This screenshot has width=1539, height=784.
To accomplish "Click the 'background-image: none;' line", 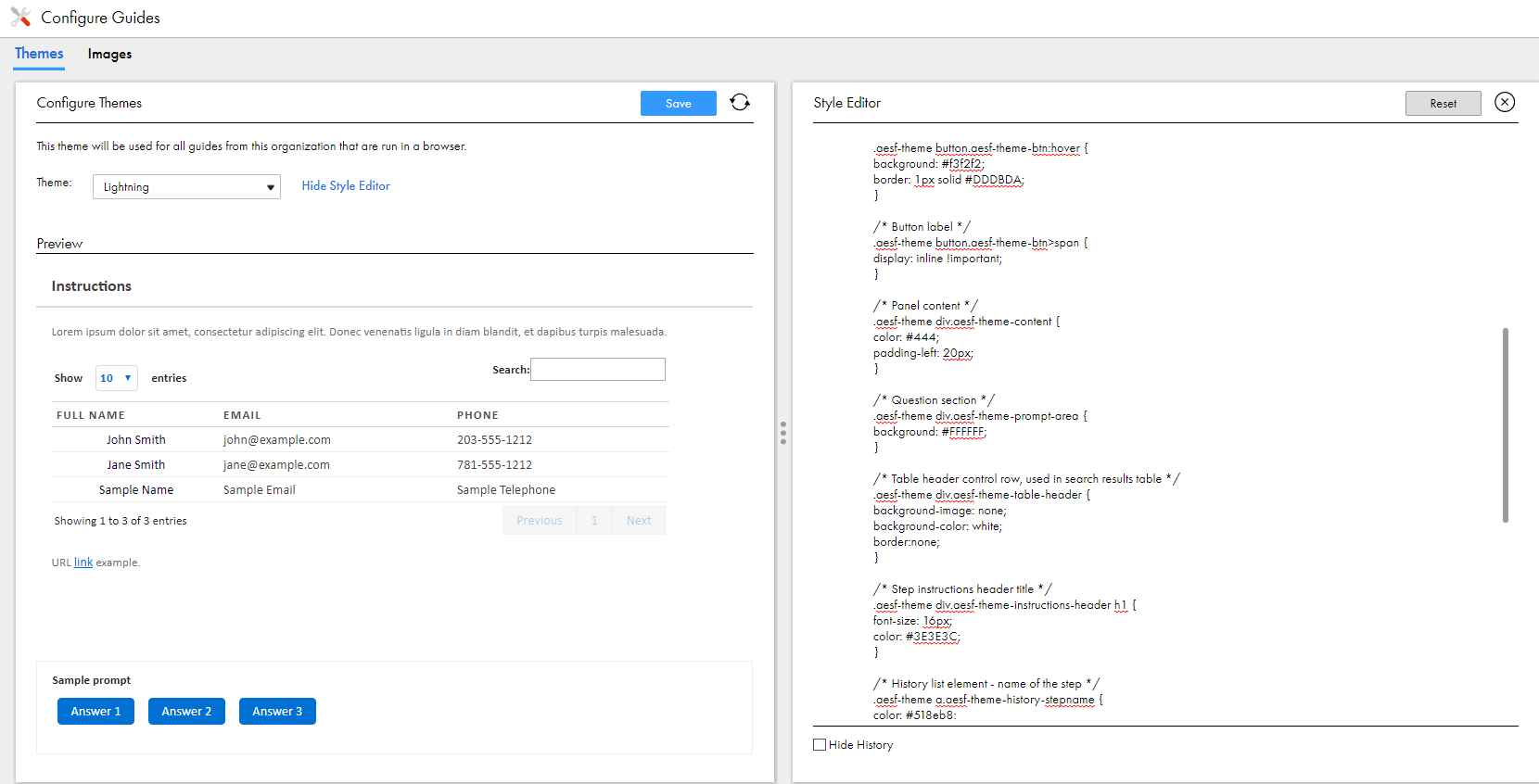I will click(x=939, y=511).
